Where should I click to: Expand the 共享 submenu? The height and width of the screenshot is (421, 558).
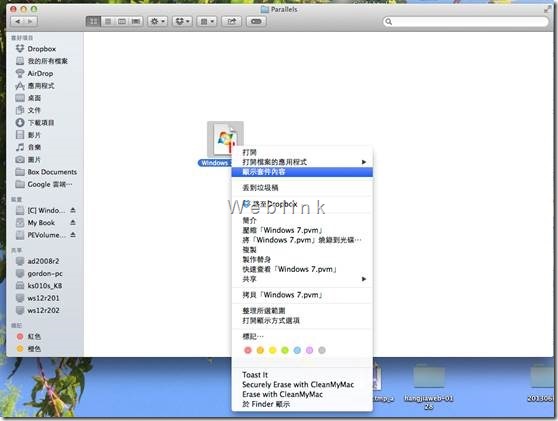[302, 279]
